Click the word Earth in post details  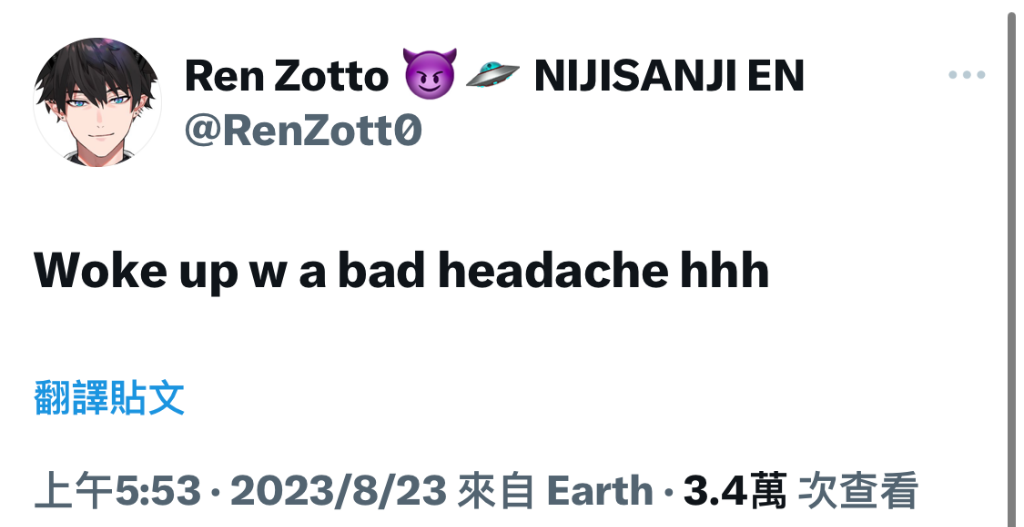point(600,491)
